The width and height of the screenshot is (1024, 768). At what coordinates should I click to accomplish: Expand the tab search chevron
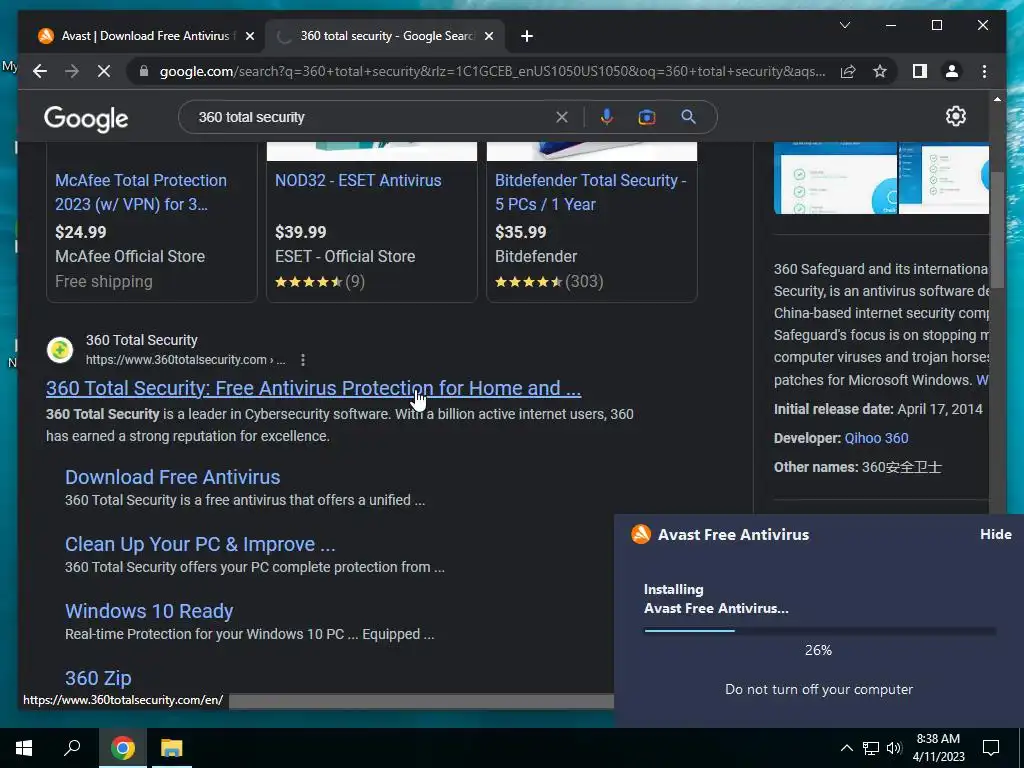[844, 25]
